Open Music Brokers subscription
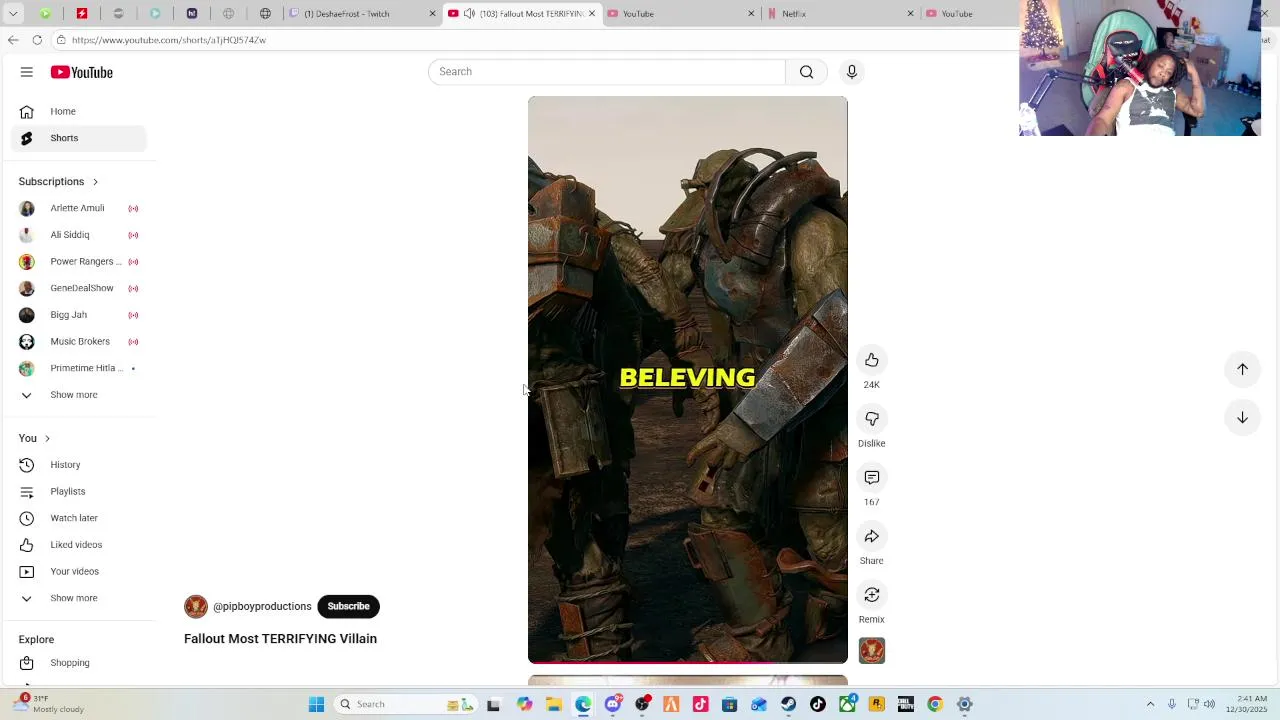This screenshot has height=720, width=1280. (x=79, y=342)
